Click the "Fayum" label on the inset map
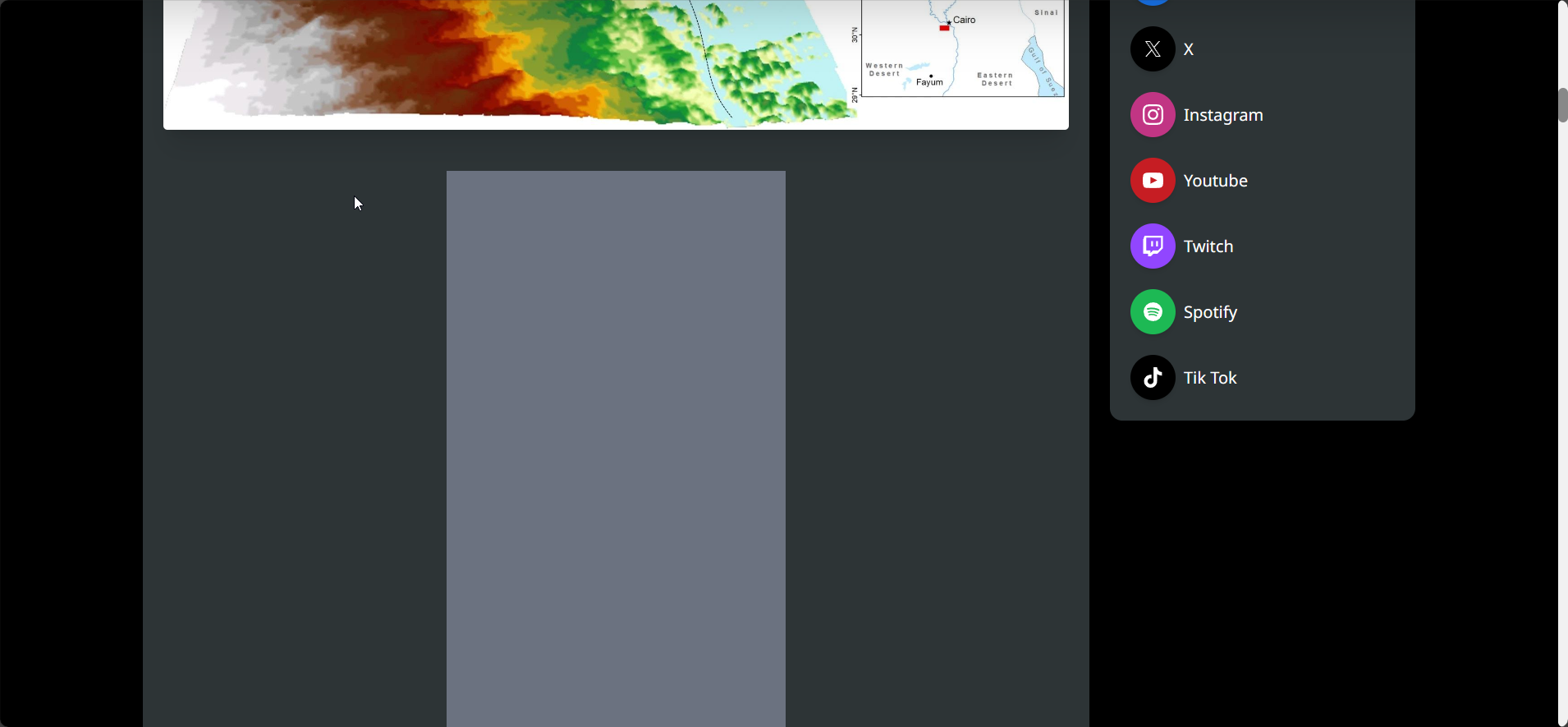The width and height of the screenshot is (1568, 727). pyautogui.click(x=929, y=82)
